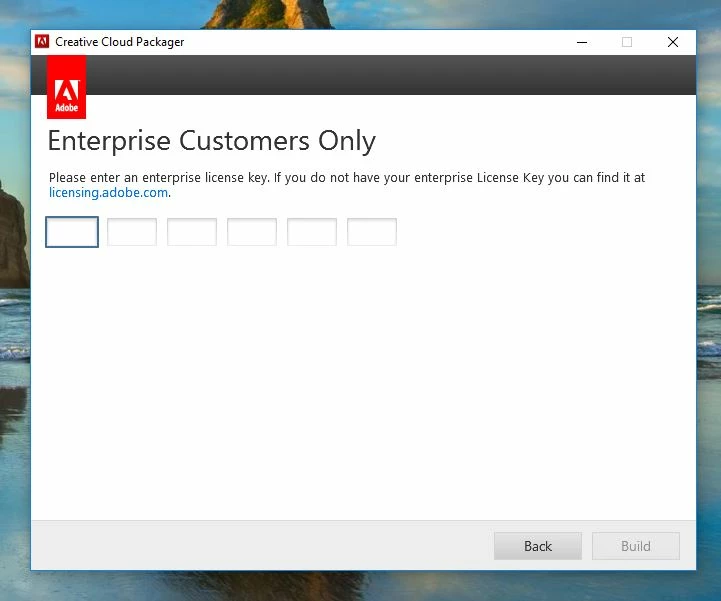Viewport: 721px width, 601px height.
Task: Select the sixth license key field
Action: tap(372, 232)
